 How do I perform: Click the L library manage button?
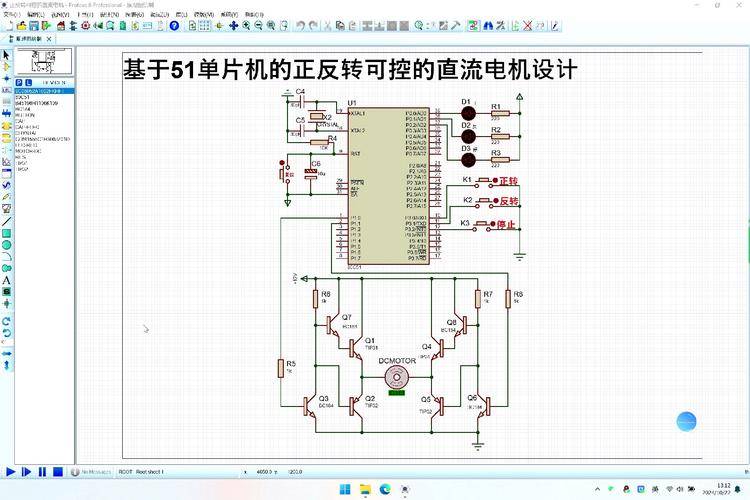(x=28, y=82)
